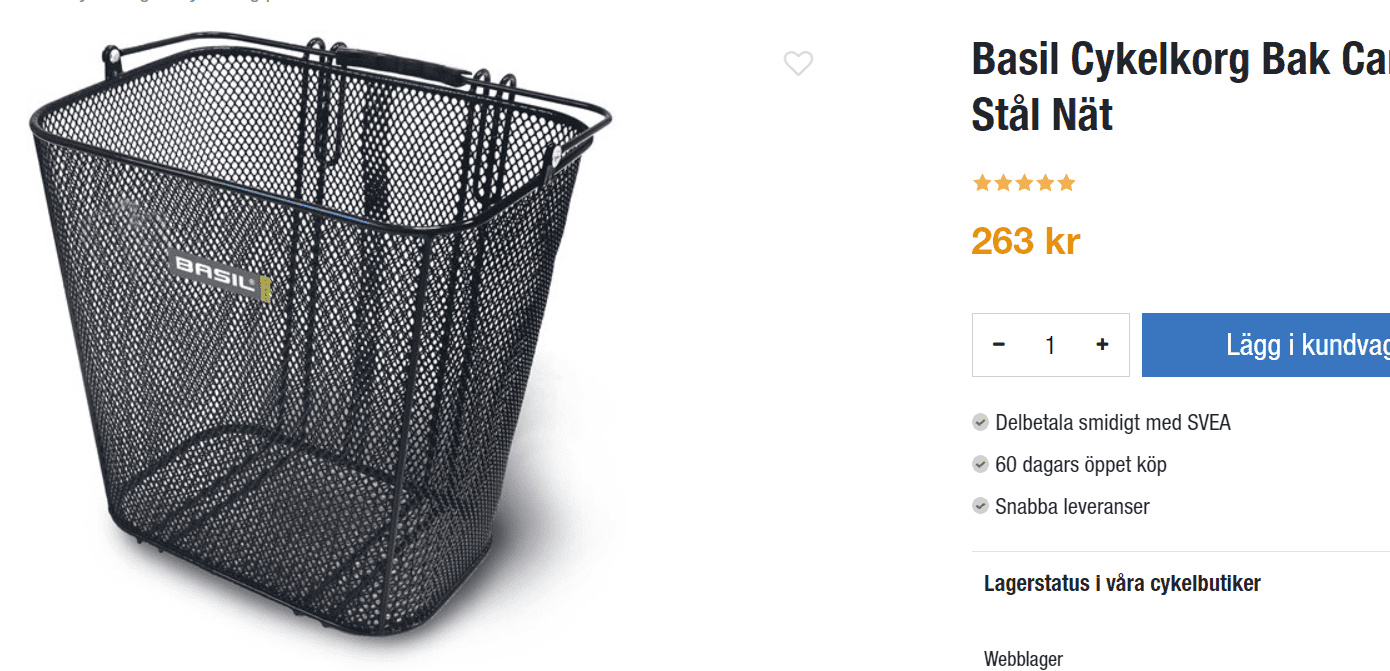Click the Basil logo on the basket
Image resolution: width=1390 pixels, height=671 pixels.
click(221, 272)
